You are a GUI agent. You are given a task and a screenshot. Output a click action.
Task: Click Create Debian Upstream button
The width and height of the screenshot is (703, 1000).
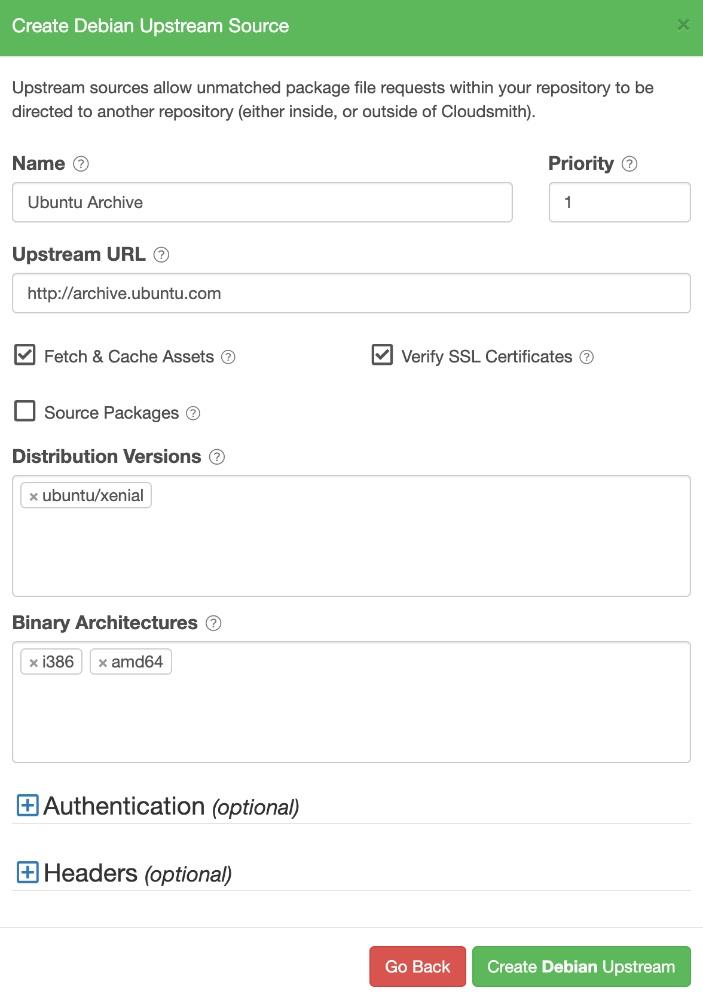[x=581, y=966]
